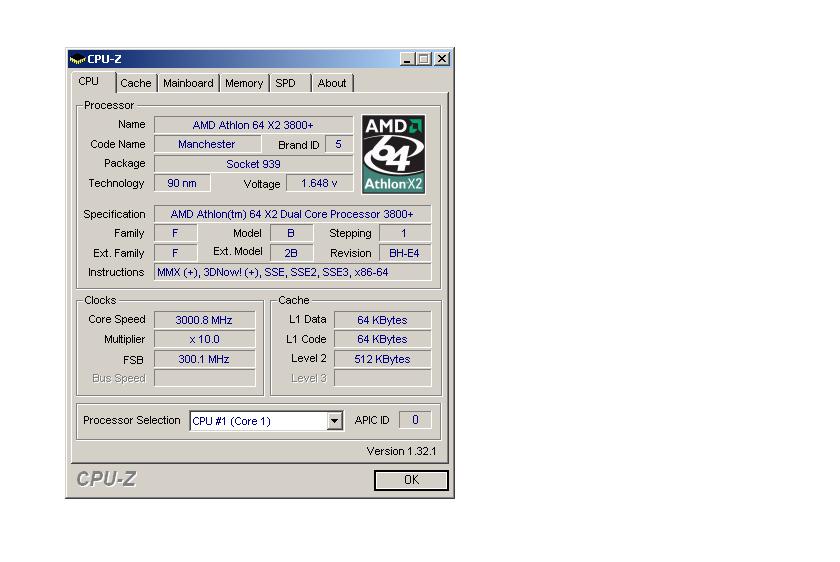Click the Name field AMD Athlon 64 X2 3800+
This screenshot has width=840, height=562.
tap(253, 125)
